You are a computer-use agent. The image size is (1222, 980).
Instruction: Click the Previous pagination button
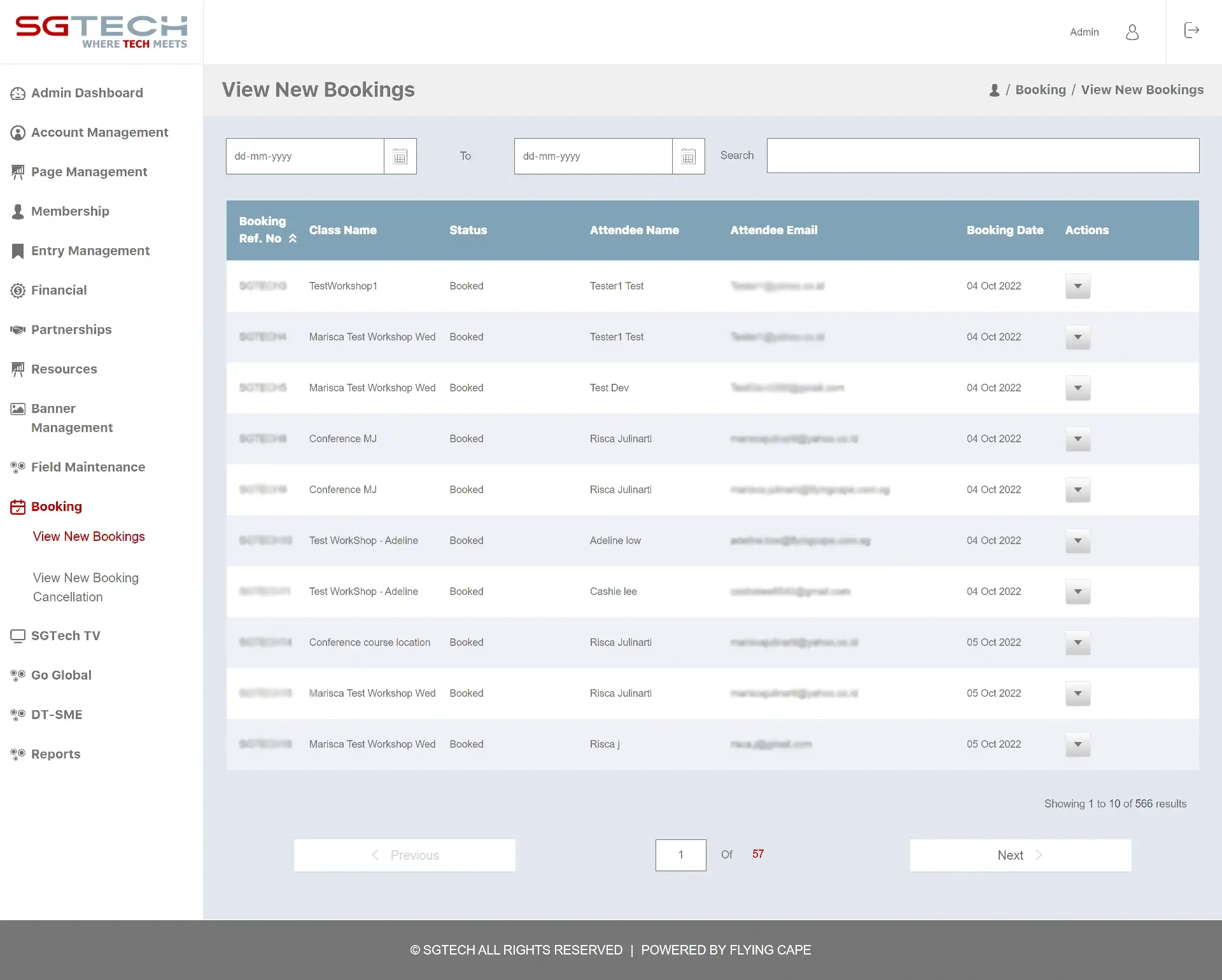[405, 855]
